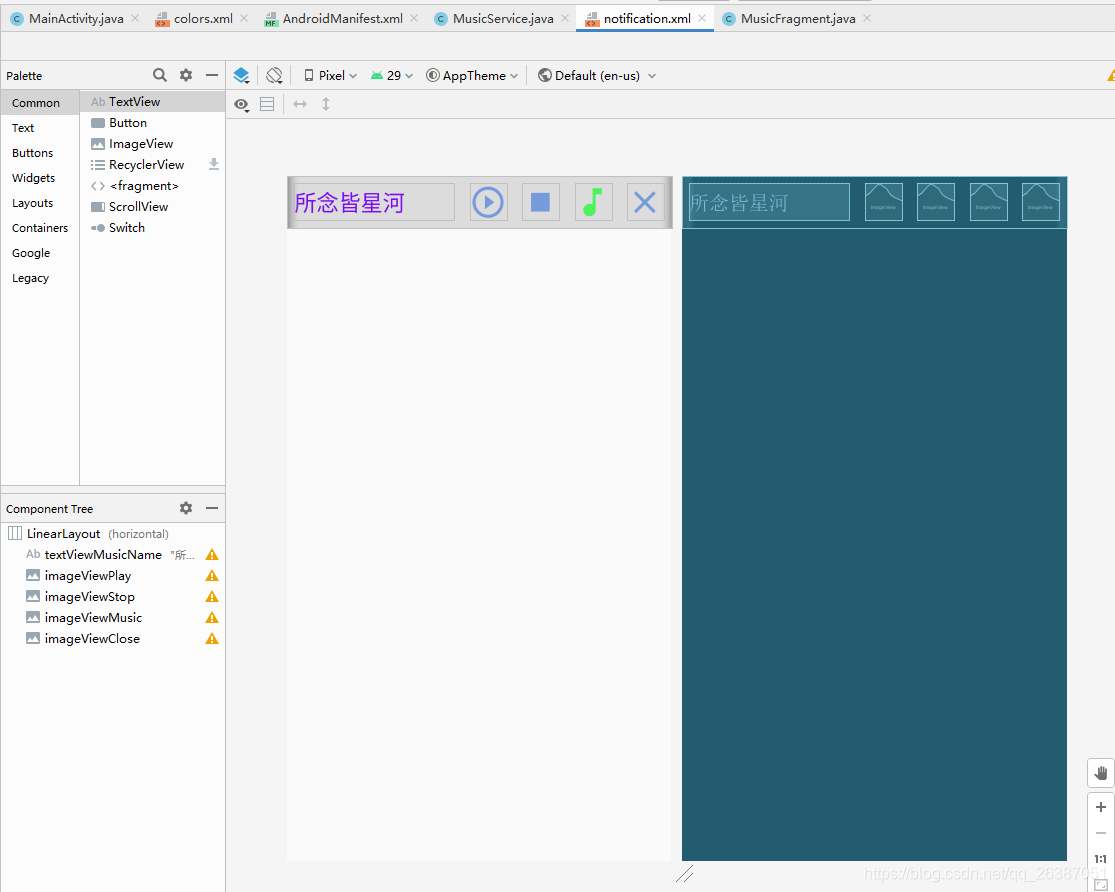The image size is (1115, 892).
Task: Click warning icon beside imageViewMusic
Action: point(212,617)
